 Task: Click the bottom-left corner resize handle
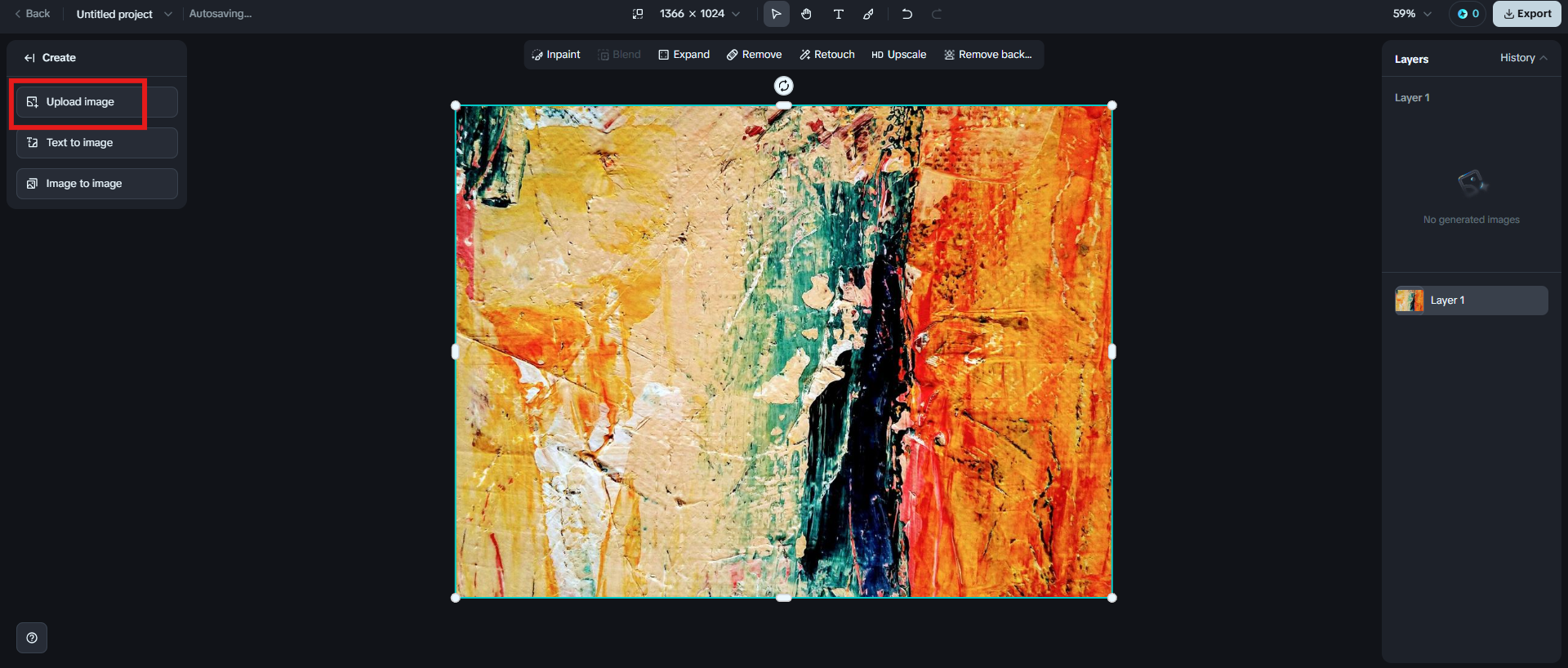tap(456, 598)
